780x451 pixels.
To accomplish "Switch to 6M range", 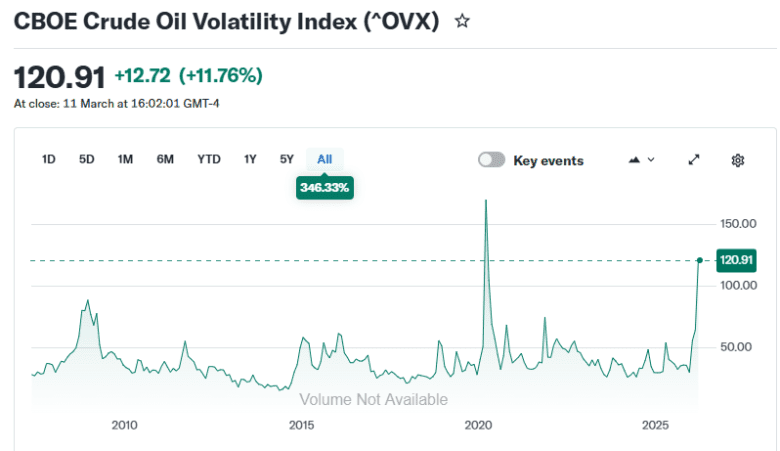I will tap(165, 159).
